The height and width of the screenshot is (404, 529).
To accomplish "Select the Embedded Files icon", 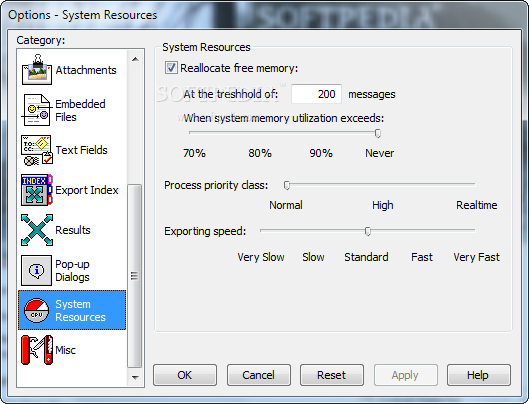I will 37,110.
